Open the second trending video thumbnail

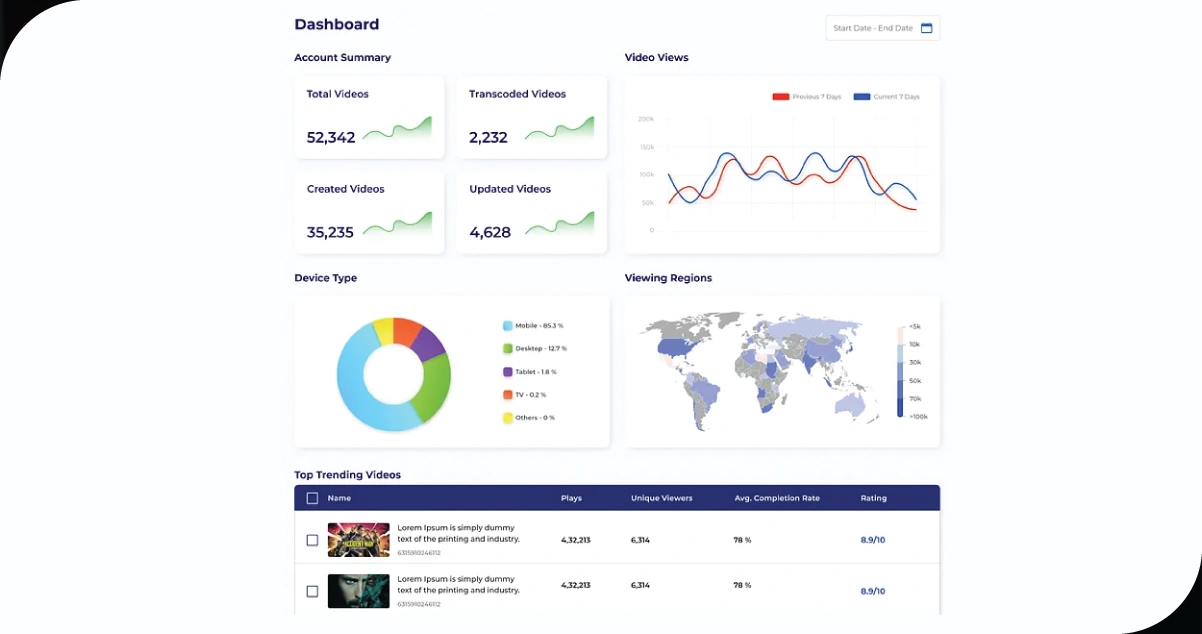coord(358,591)
